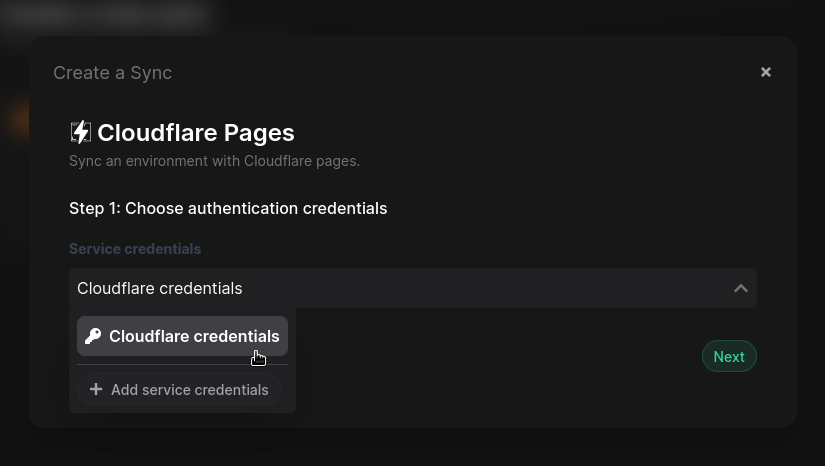Image resolution: width=825 pixels, height=466 pixels.
Task: Click the Service credentials field label
Action: pos(135,249)
